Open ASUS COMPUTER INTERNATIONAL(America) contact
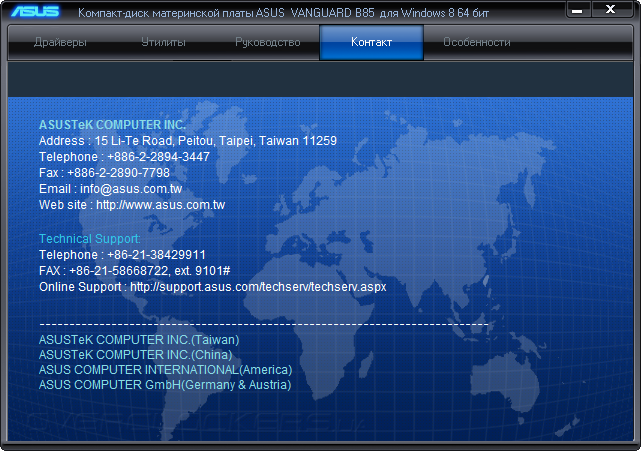The height and width of the screenshot is (451, 641). (x=166, y=370)
